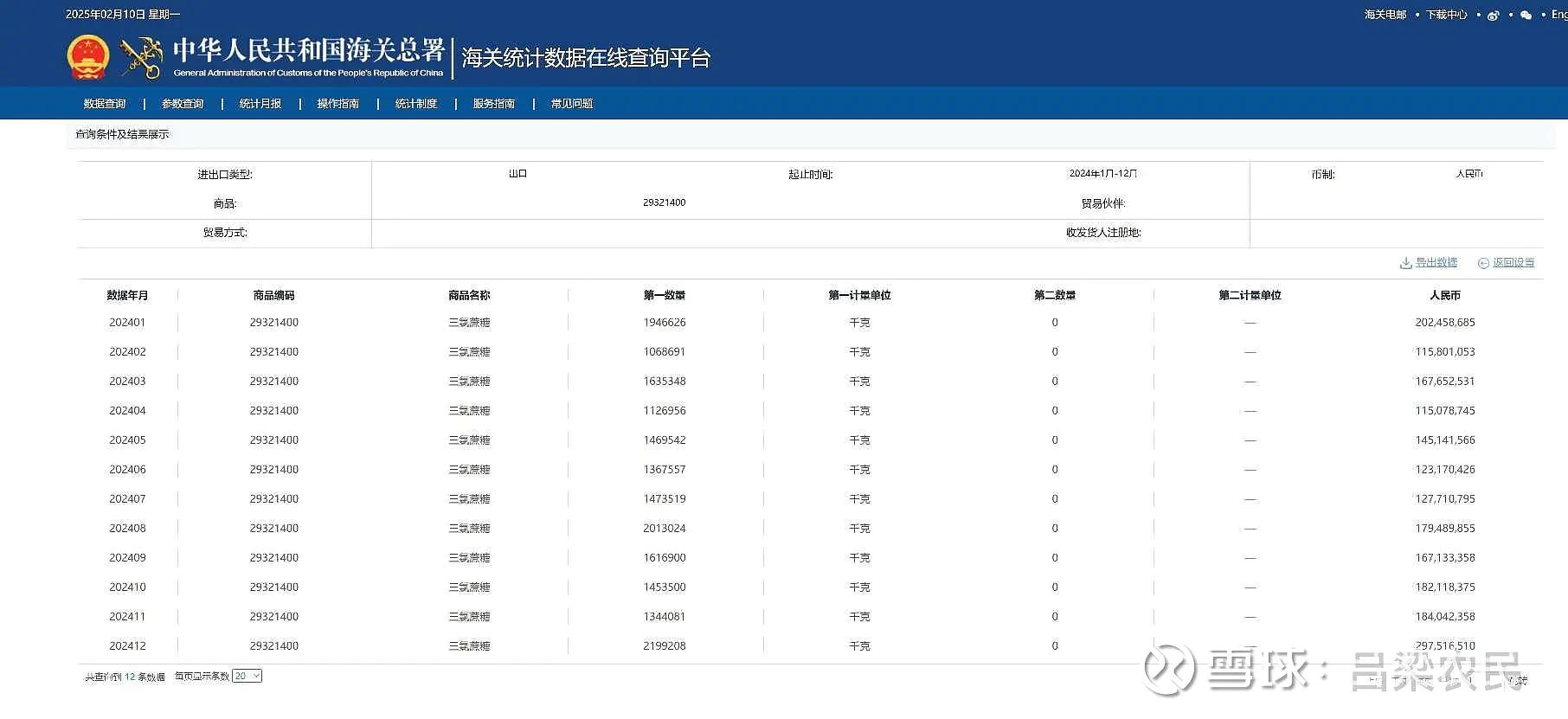Open the 统计制度 menu
The height and width of the screenshot is (719, 1568).
click(416, 104)
